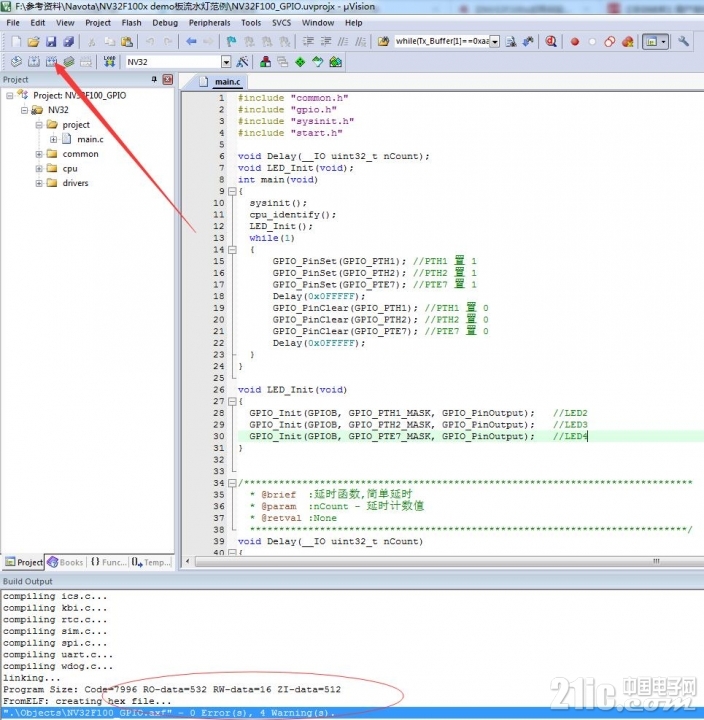Open the Project menu
This screenshot has height=720, width=704.
(x=98, y=22)
